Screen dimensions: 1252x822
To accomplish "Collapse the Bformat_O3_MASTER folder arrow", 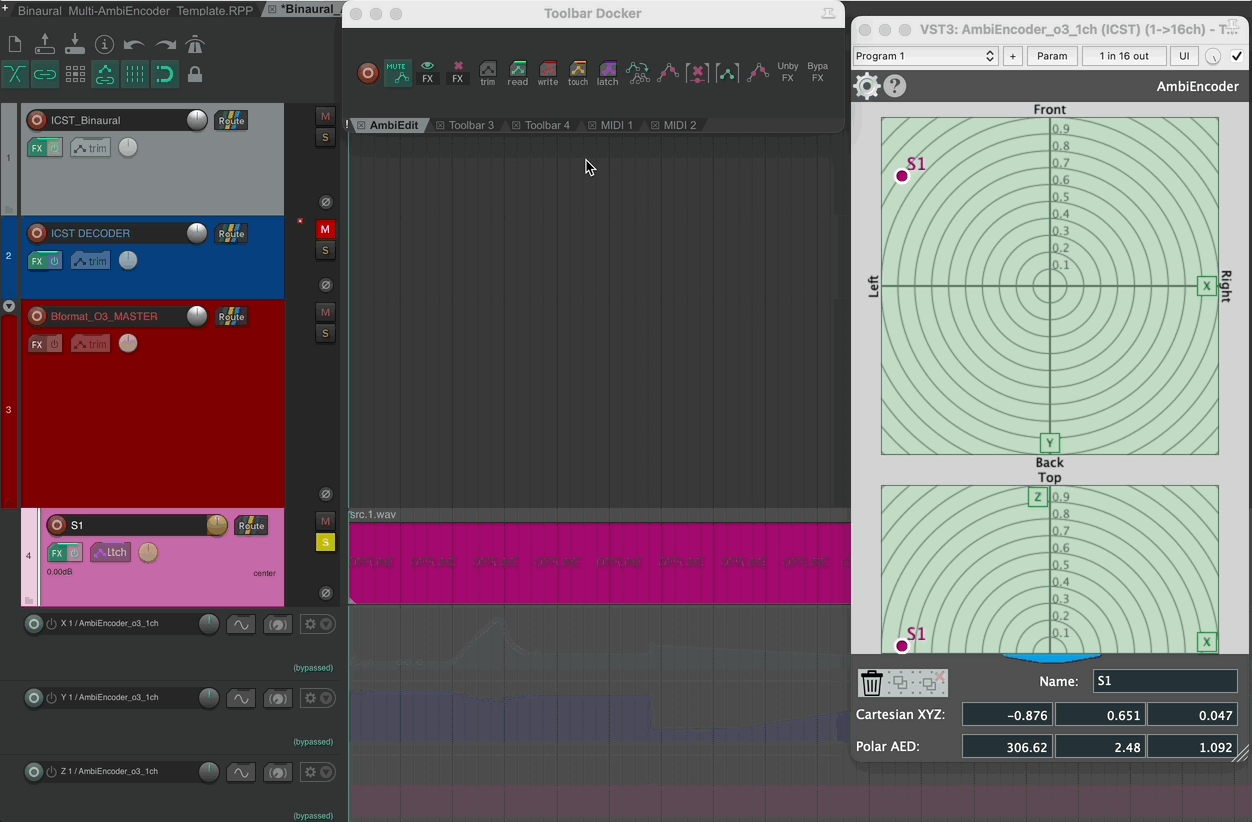I will (x=9, y=306).
